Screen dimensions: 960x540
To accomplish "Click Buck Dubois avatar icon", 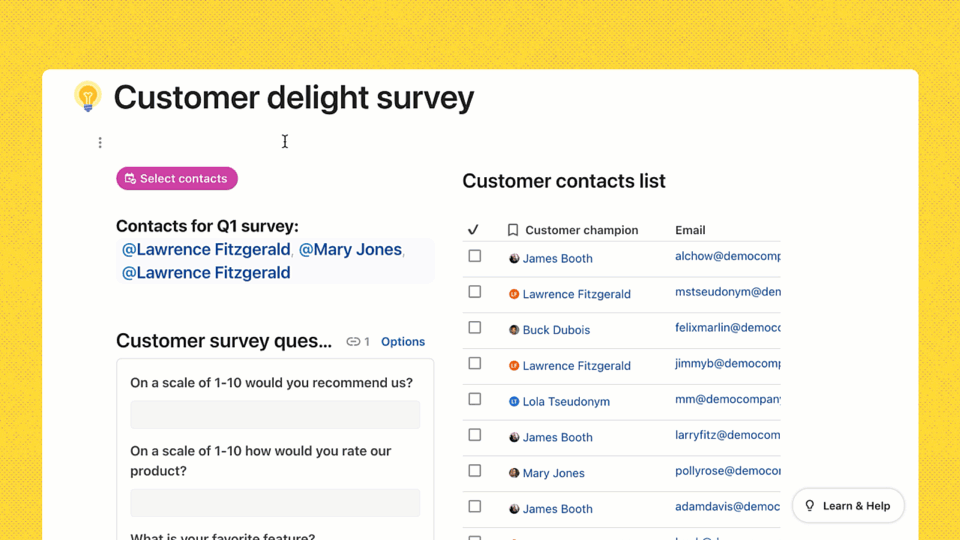I will (514, 330).
